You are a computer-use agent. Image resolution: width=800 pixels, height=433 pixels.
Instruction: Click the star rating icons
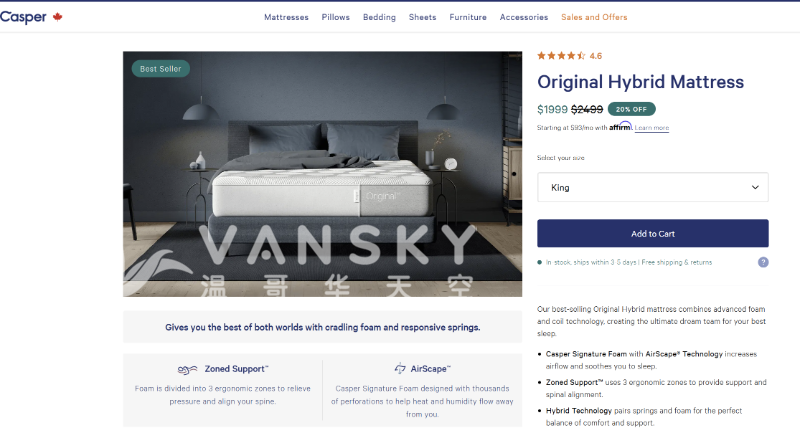(x=561, y=56)
